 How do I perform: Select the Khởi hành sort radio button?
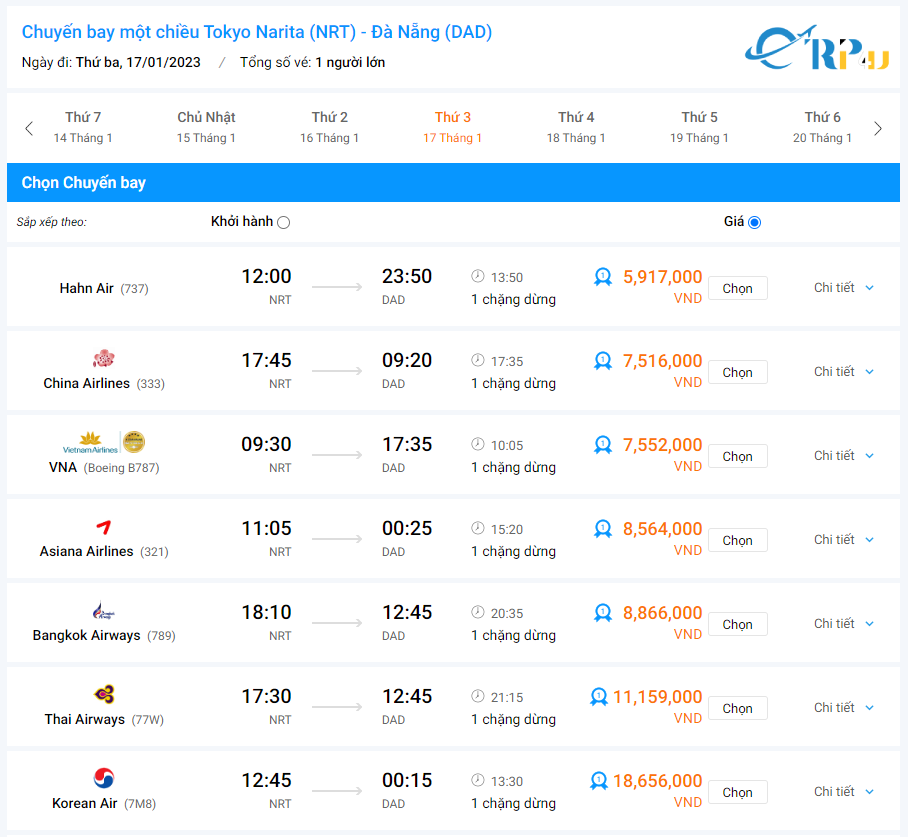[x=283, y=222]
